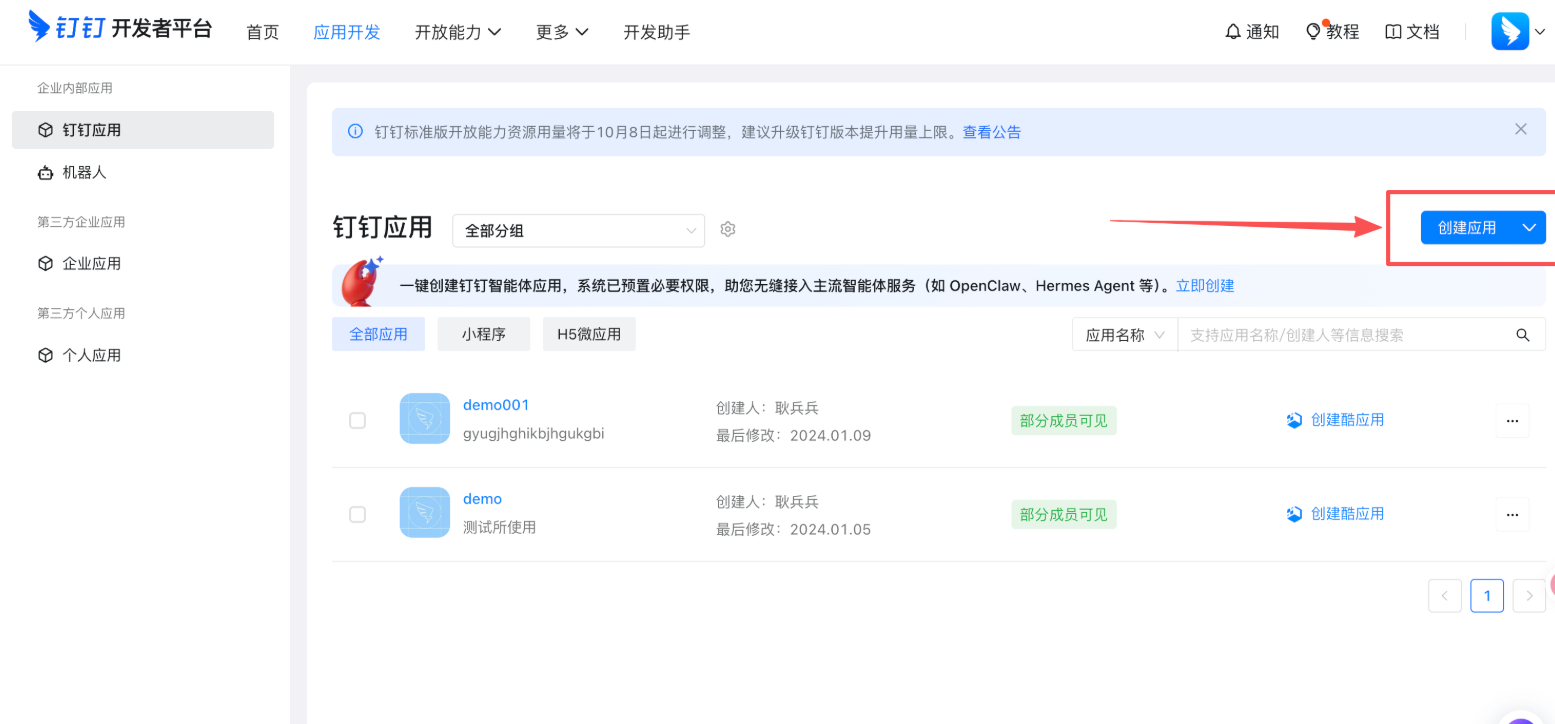Click the 创建酷应用 icon in demo row
The image size is (1555, 724).
1294,514
